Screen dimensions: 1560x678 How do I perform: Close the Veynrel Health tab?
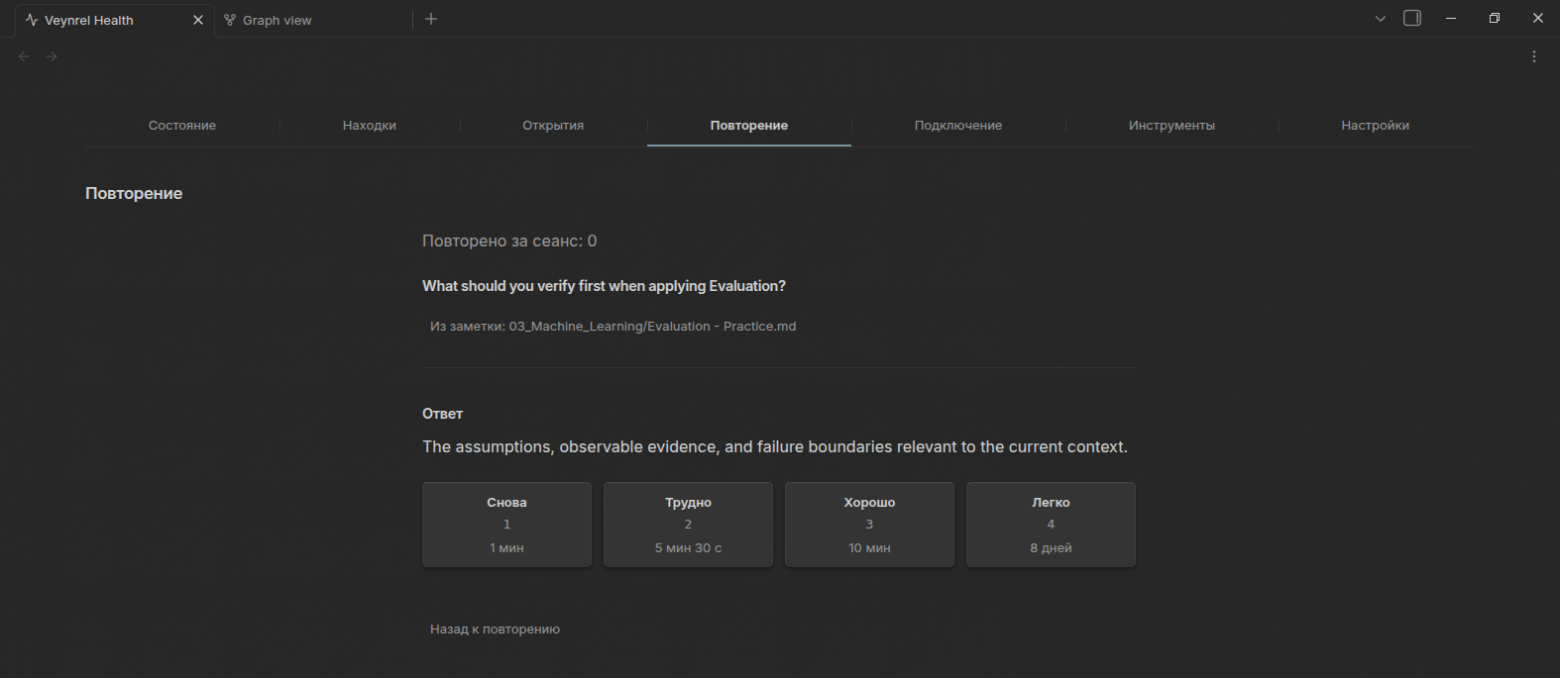198,20
